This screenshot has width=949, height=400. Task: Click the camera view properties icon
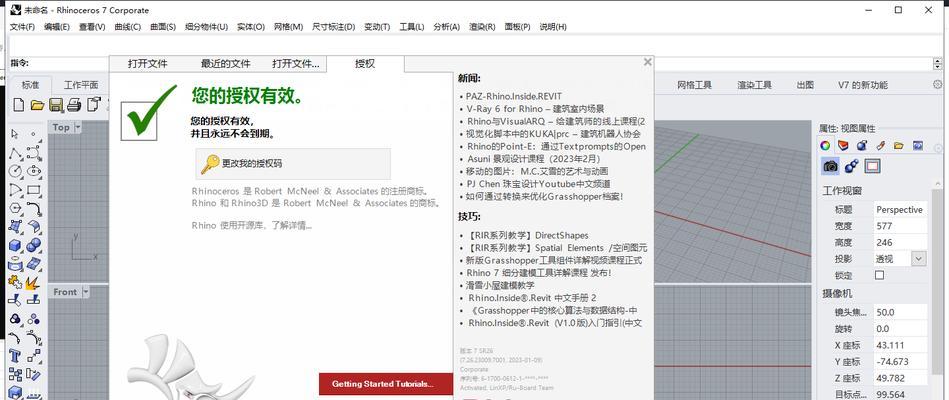pos(830,166)
